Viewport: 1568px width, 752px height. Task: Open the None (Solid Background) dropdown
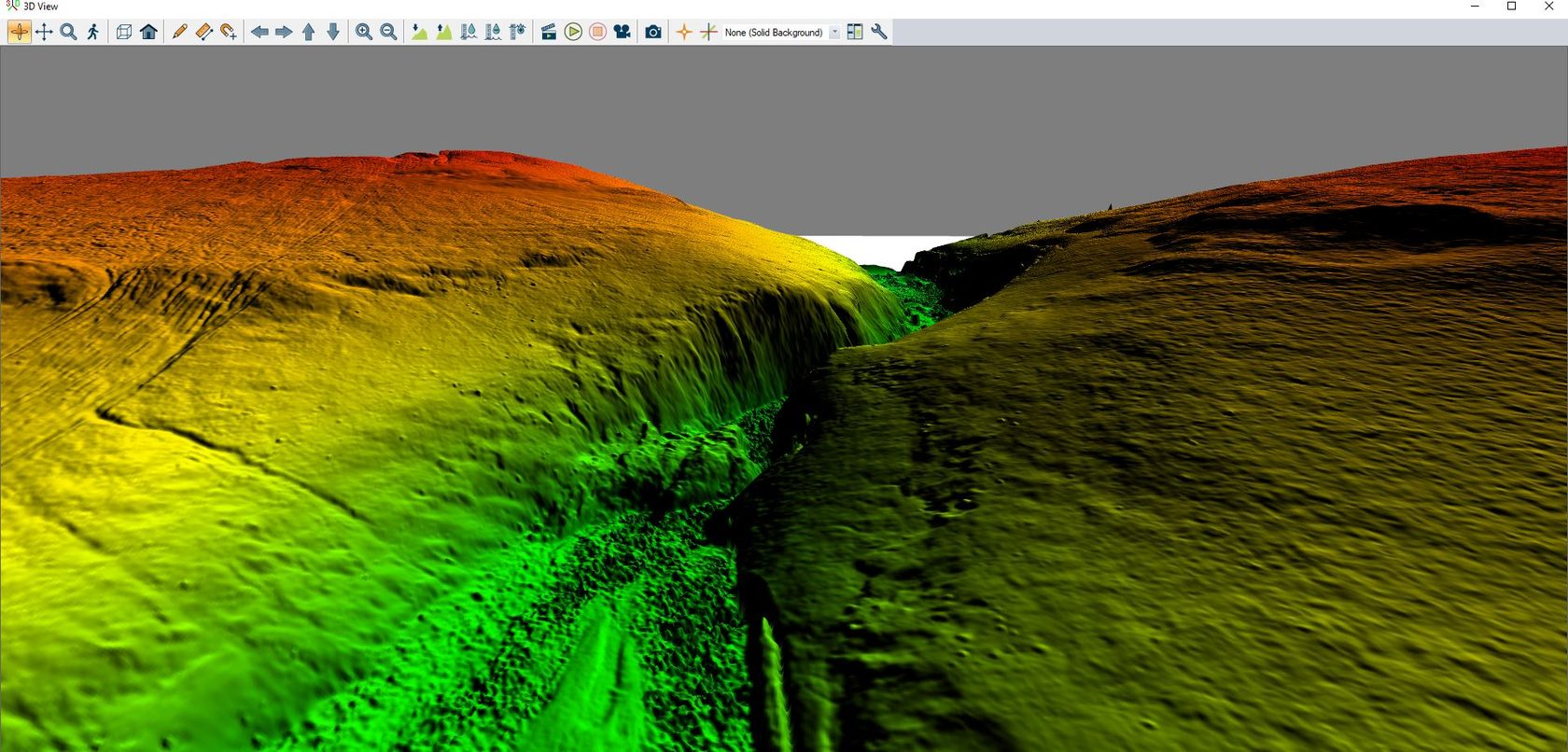click(780, 32)
